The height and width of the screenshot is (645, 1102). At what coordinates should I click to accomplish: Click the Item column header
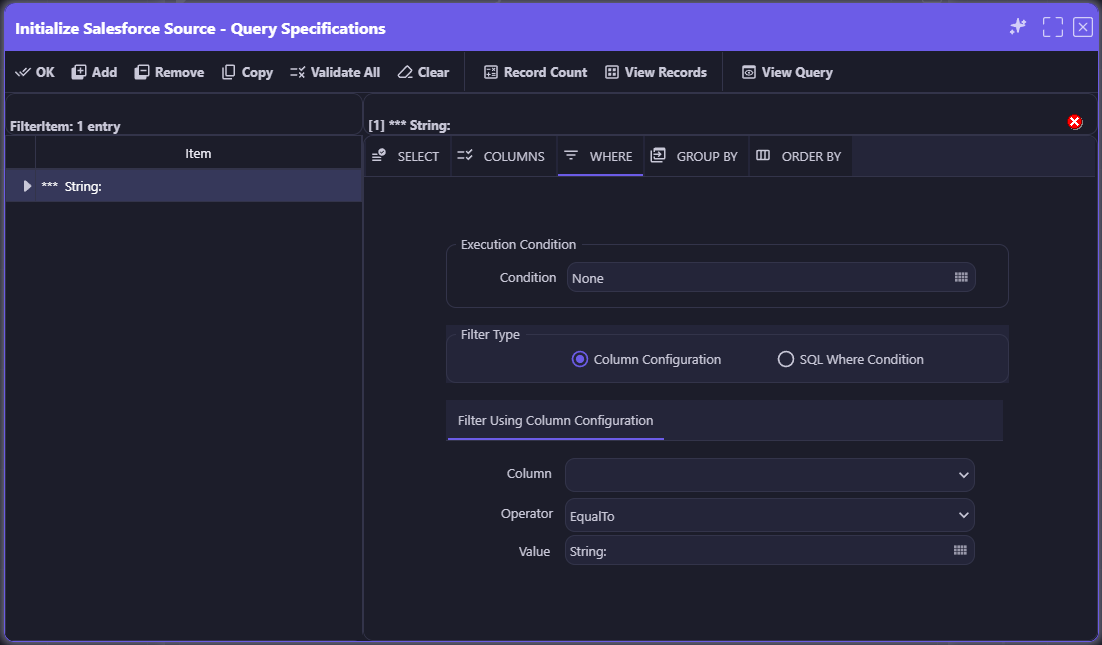pyautogui.click(x=198, y=153)
